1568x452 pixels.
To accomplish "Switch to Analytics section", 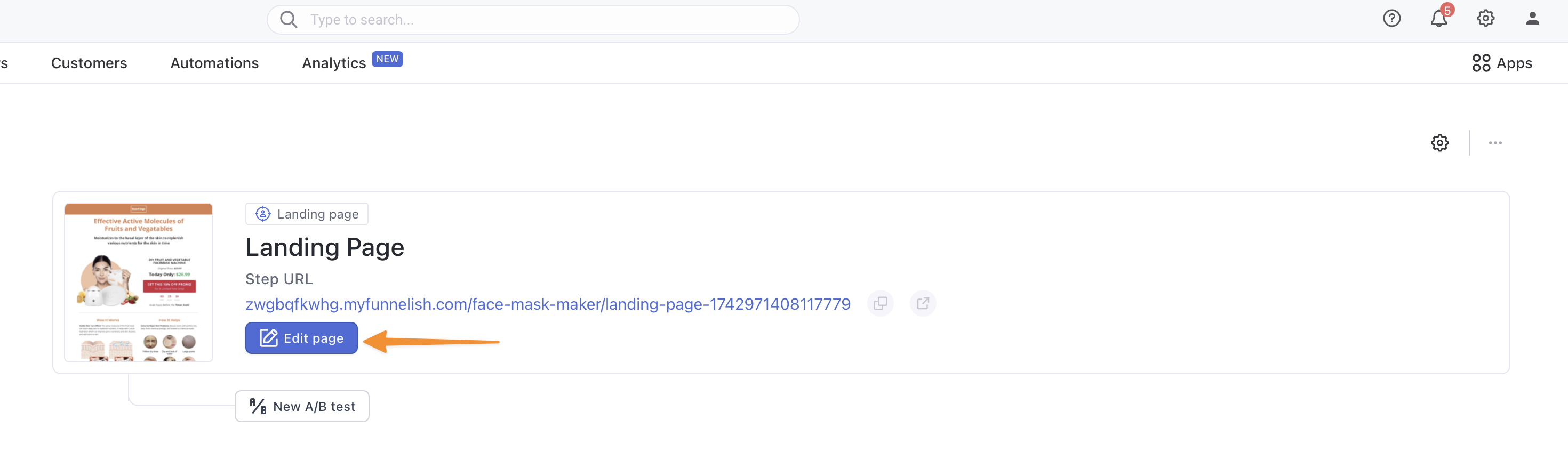I will point(333,63).
